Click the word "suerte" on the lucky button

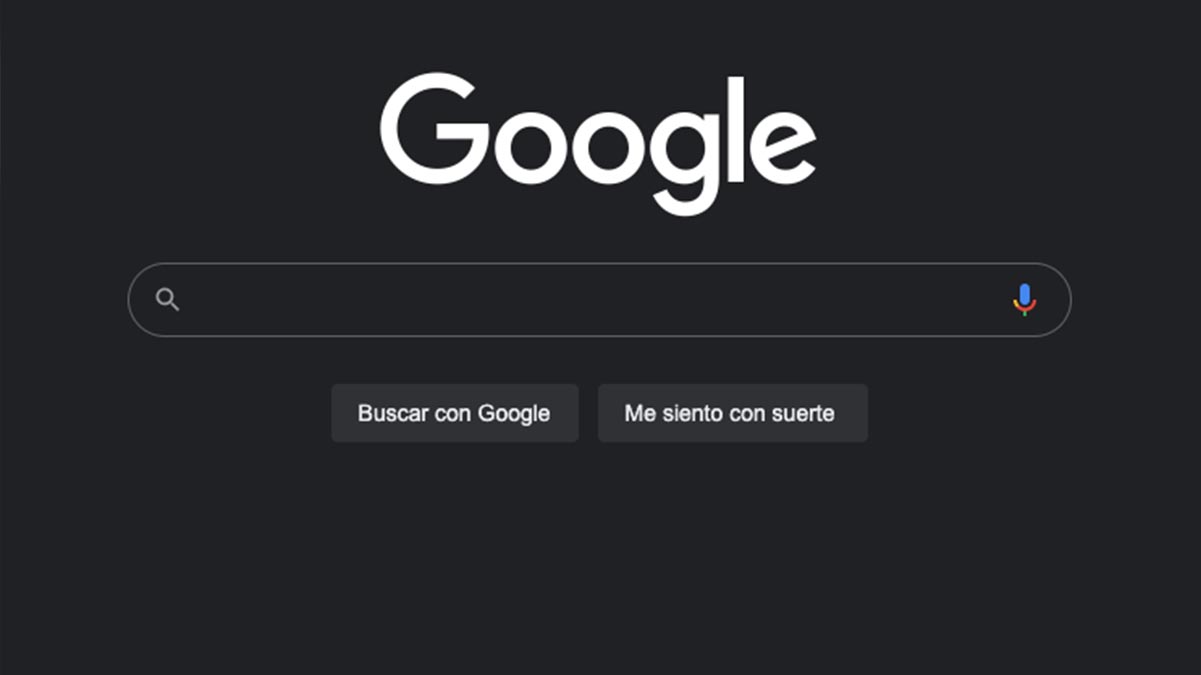[801, 414]
